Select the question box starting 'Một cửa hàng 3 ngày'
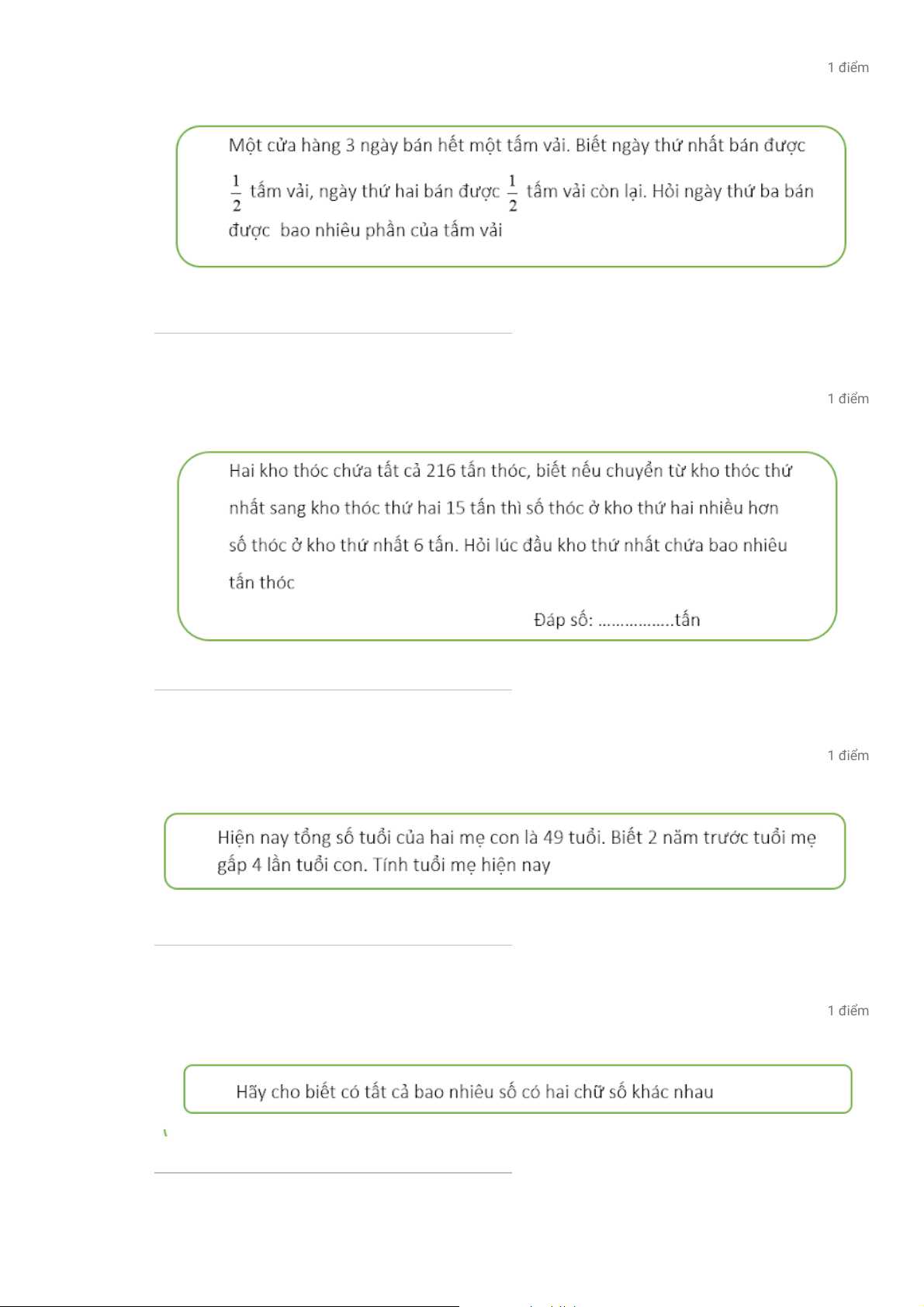Screen dimensions: 924x1307 coord(510,196)
